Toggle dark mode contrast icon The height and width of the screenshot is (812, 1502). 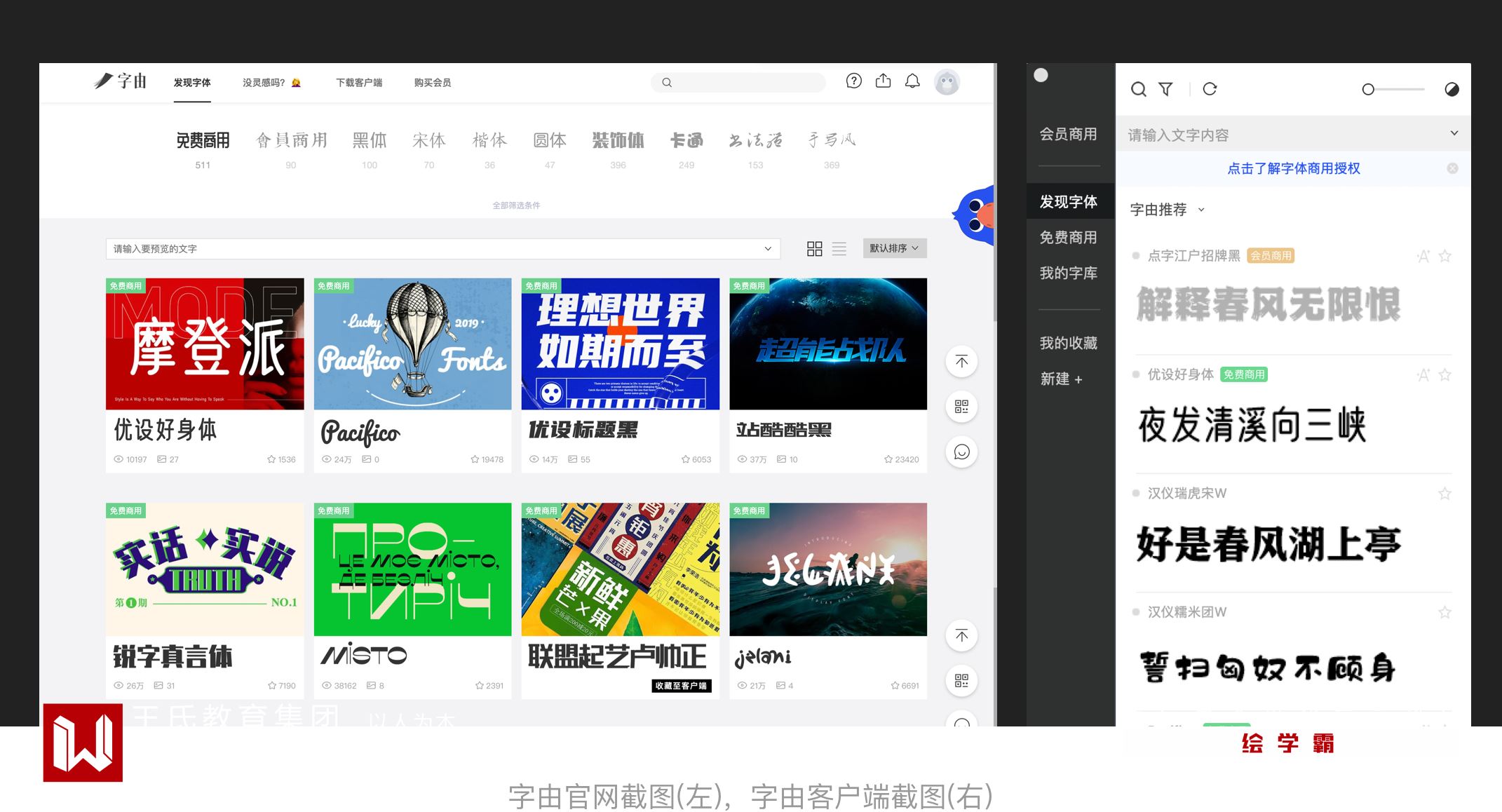click(x=1452, y=89)
